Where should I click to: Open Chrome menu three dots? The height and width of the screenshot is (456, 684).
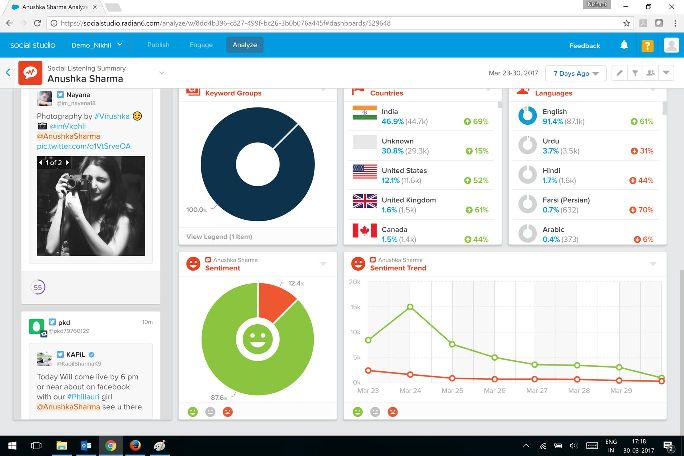coord(675,23)
